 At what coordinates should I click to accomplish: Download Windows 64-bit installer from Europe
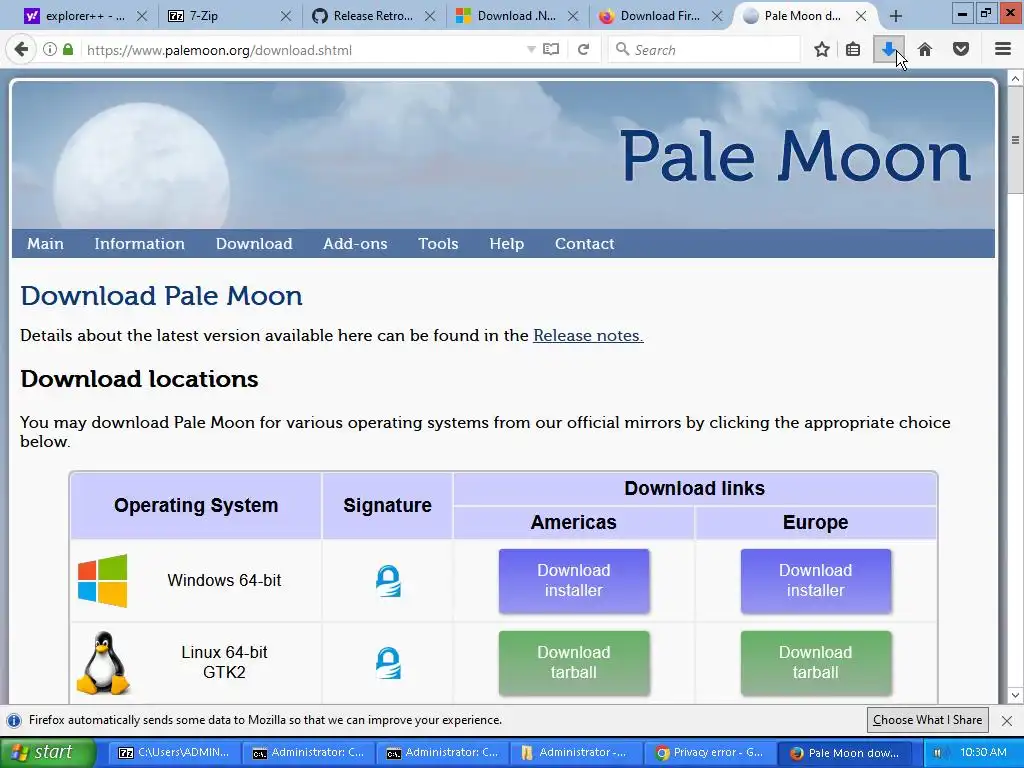coord(816,581)
